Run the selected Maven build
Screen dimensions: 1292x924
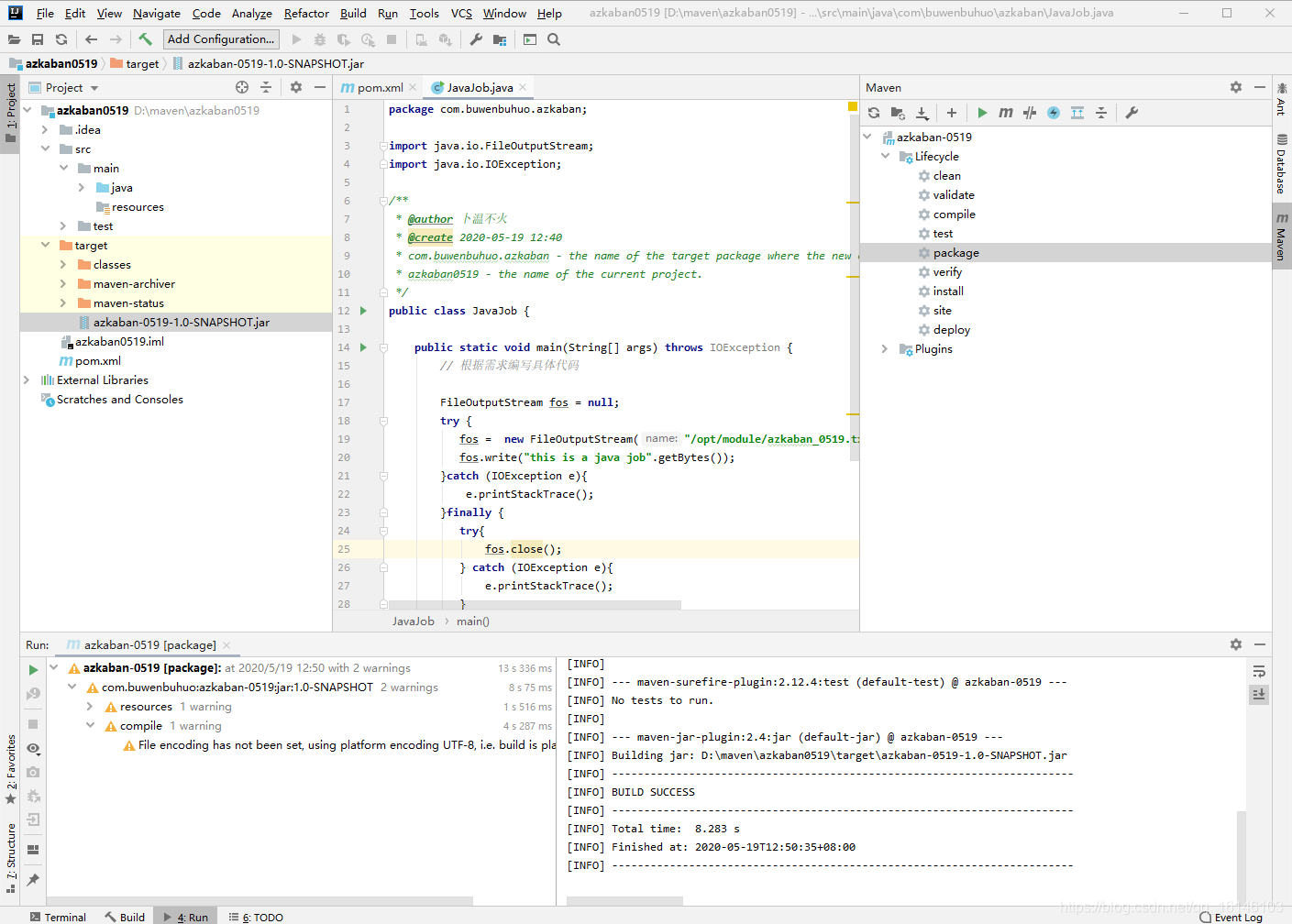(982, 113)
